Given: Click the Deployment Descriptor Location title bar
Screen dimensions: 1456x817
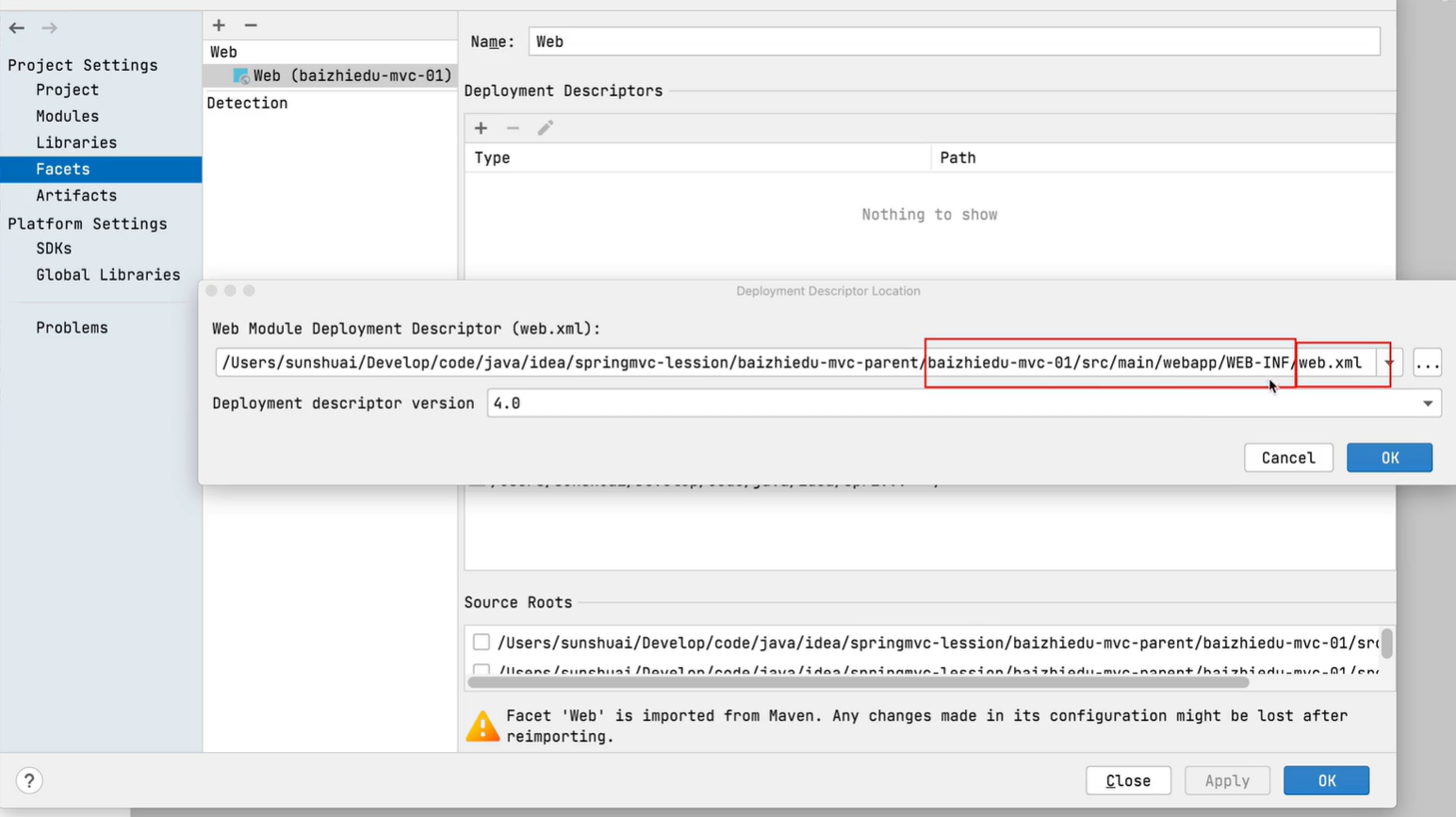Looking at the screenshot, I should point(827,291).
